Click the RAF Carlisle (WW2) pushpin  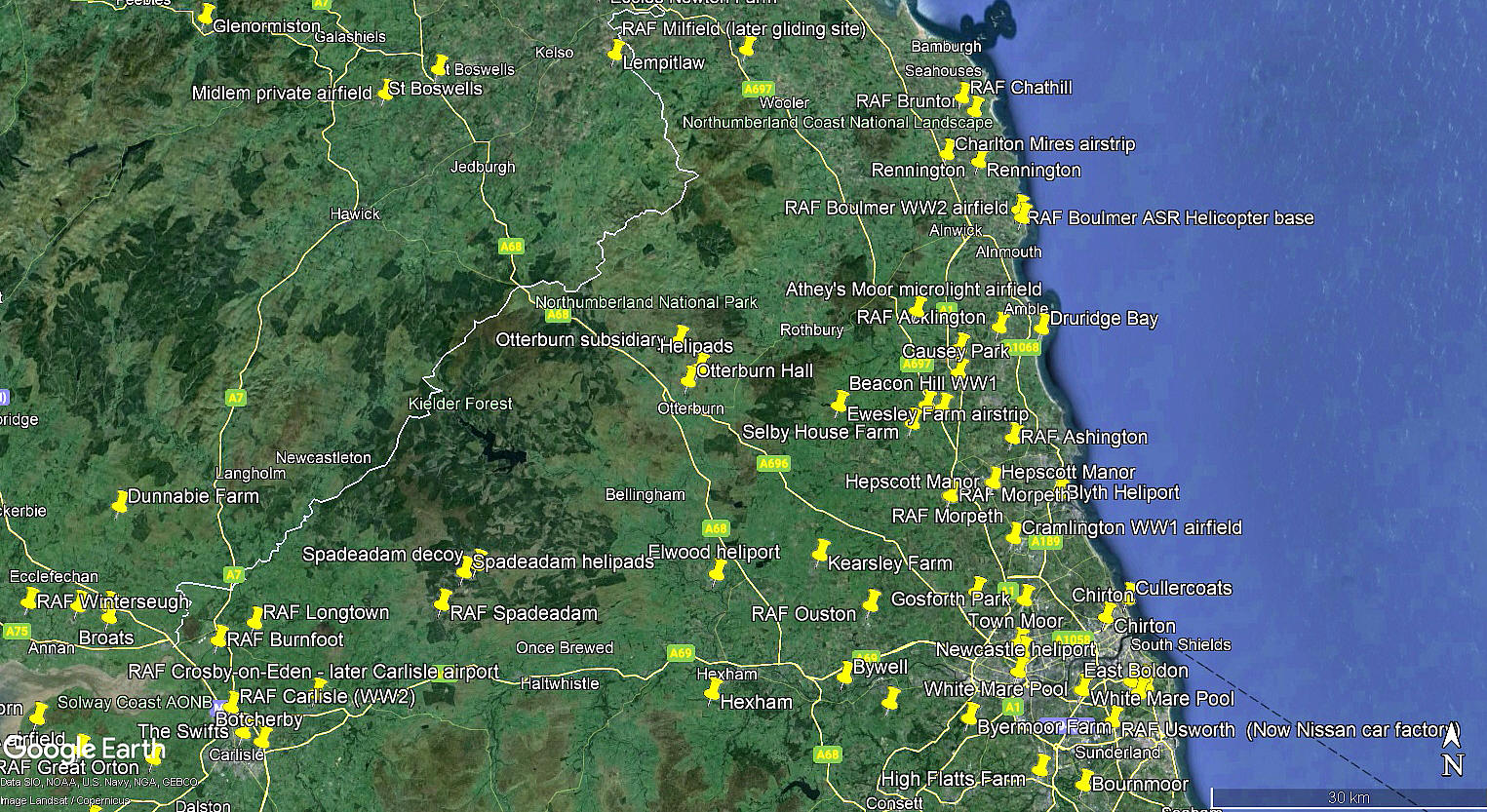click(x=233, y=701)
